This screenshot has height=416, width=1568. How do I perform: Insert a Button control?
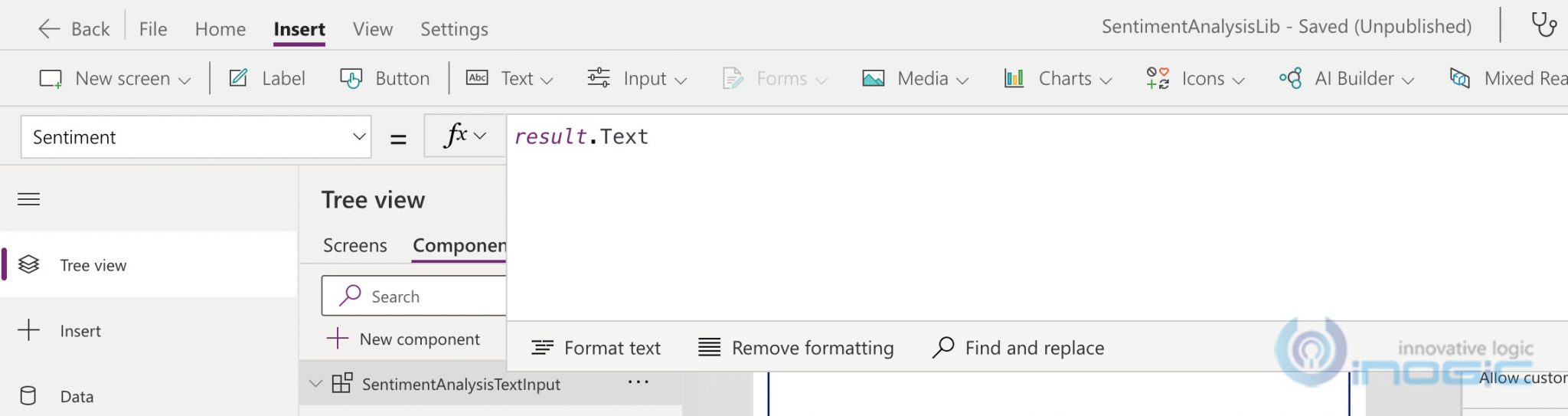coord(385,78)
